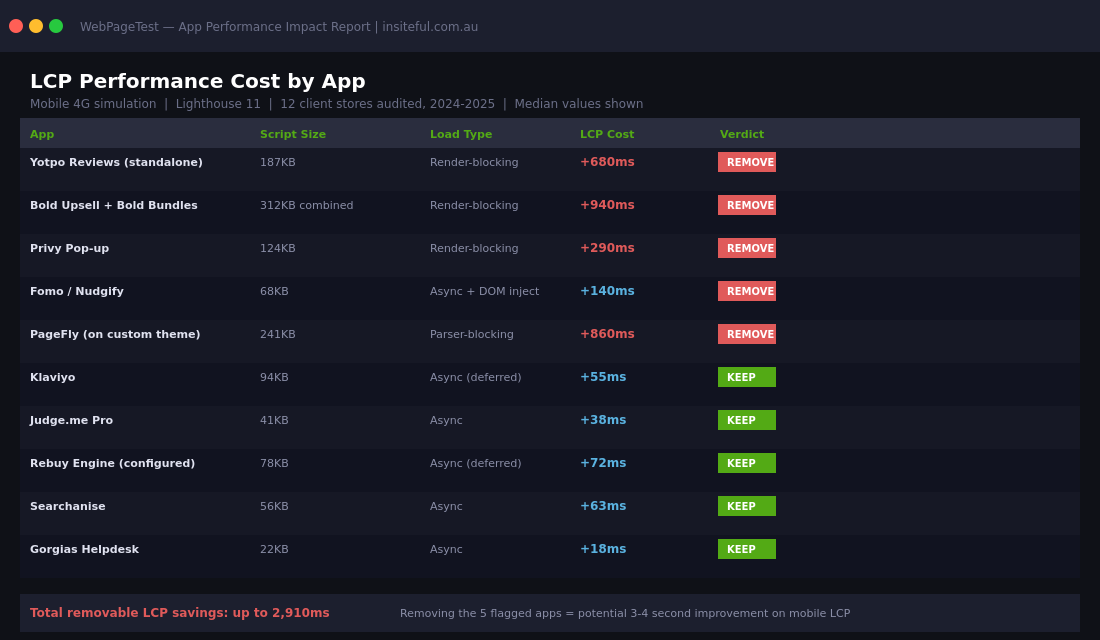Select the Searchanise app name
1100x640 pixels.
[67, 506]
